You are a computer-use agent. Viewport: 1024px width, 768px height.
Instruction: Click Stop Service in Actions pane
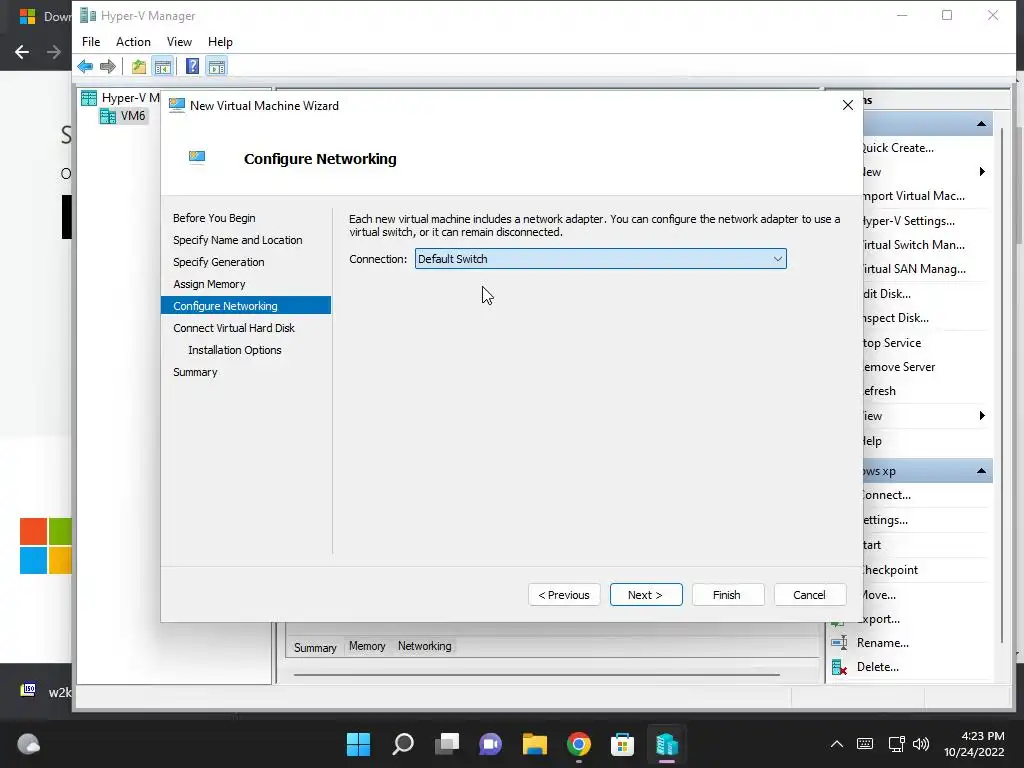(x=892, y=343)
